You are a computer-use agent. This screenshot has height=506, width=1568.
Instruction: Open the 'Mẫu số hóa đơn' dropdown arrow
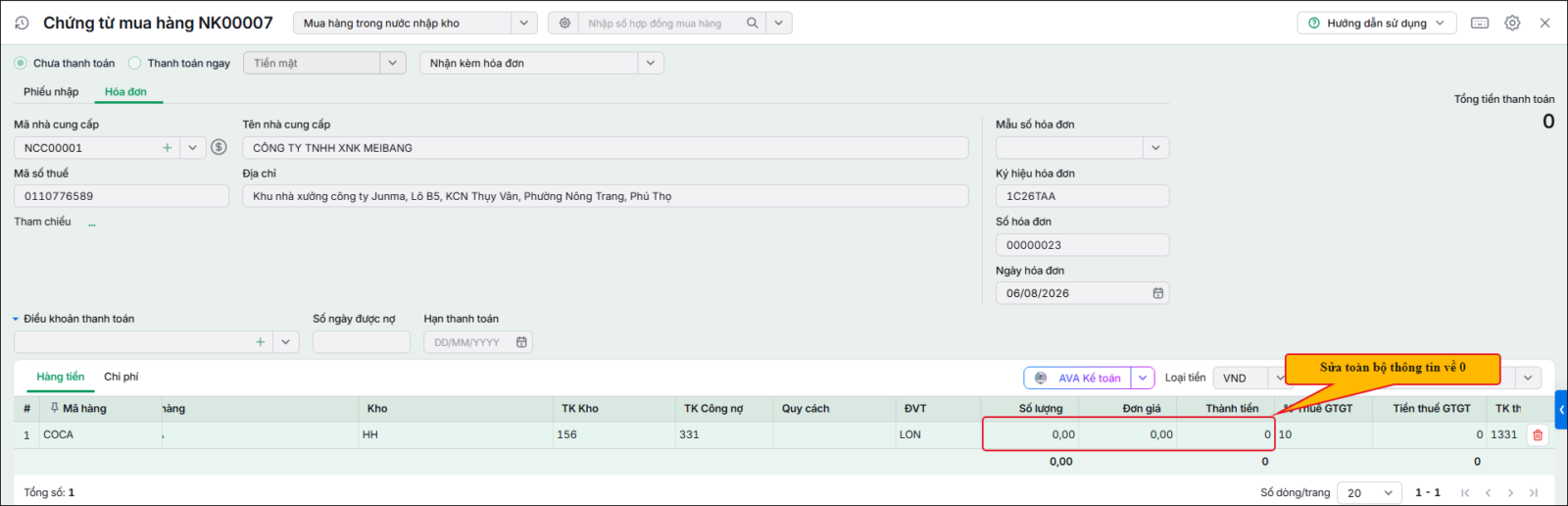(1156, 148)
